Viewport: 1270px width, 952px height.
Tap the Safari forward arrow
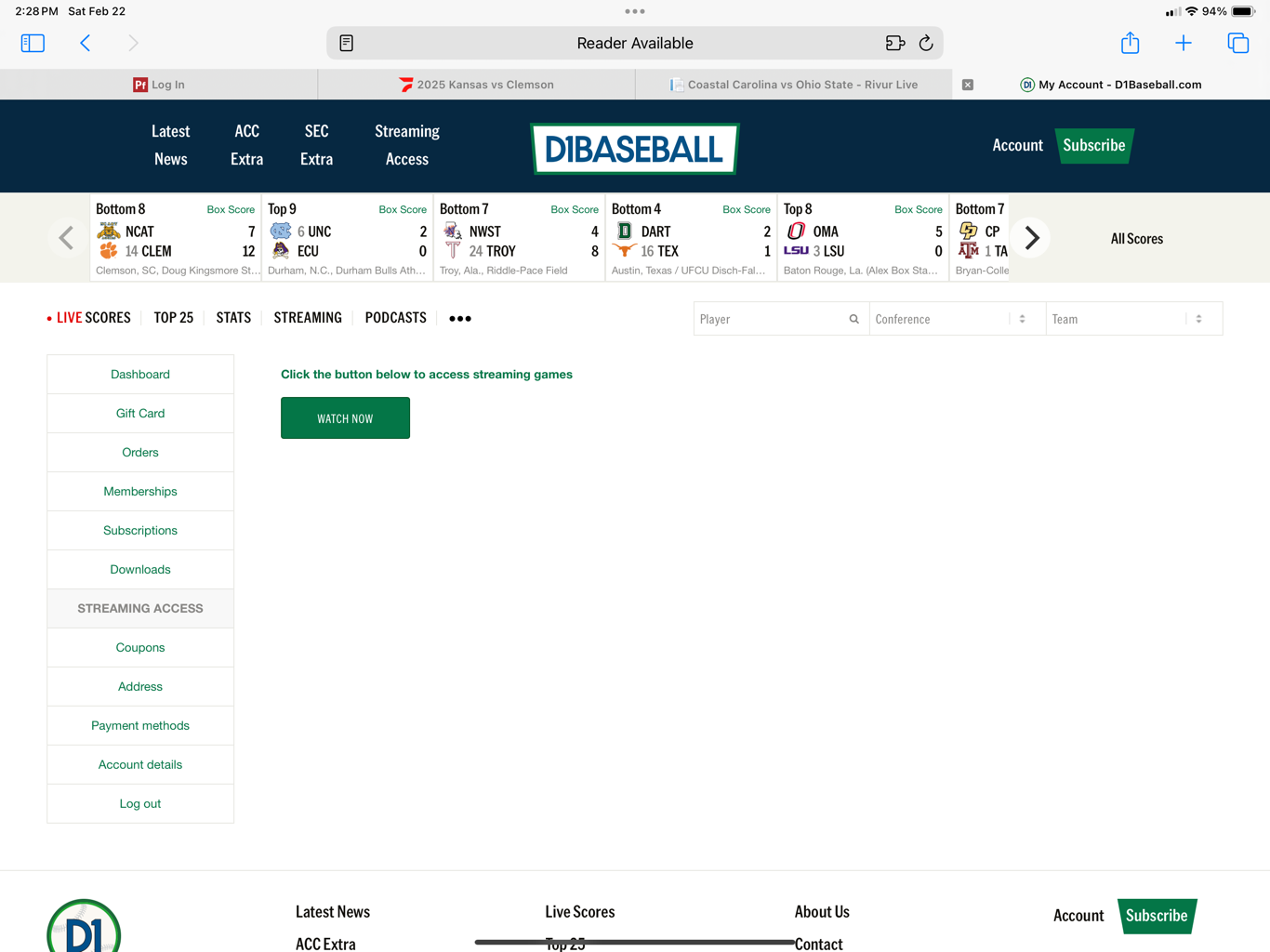click(133, 43)
